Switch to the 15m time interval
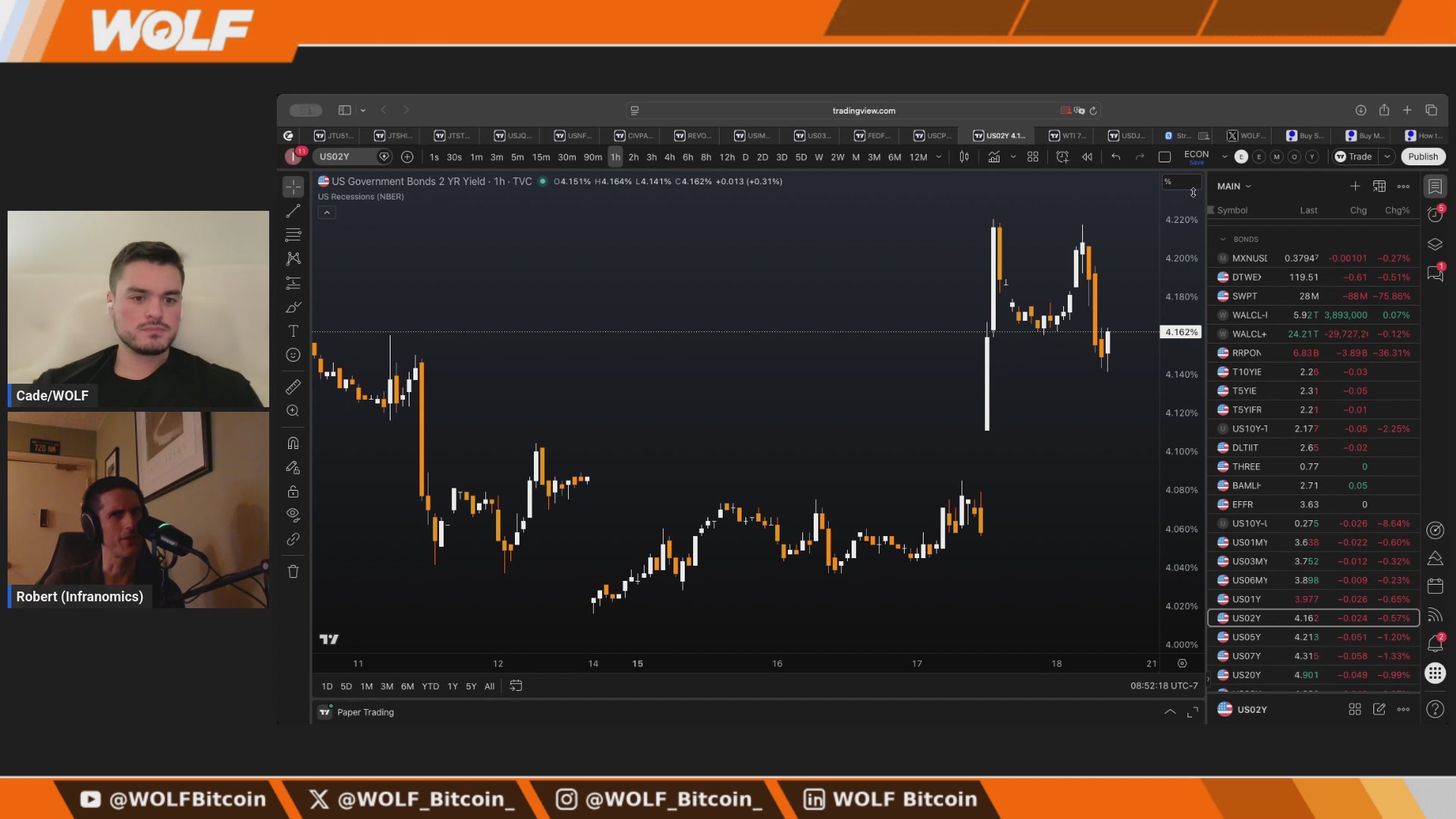 [541, 157]
